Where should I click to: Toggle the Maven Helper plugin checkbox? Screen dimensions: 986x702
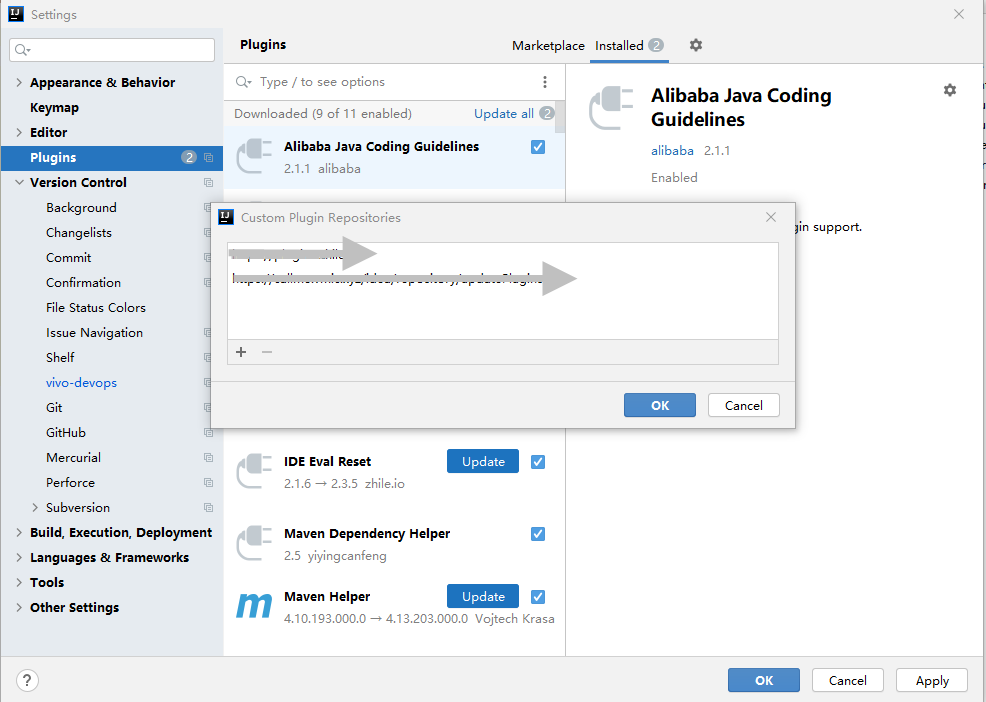pyautogui.click(x=538, y=597)
